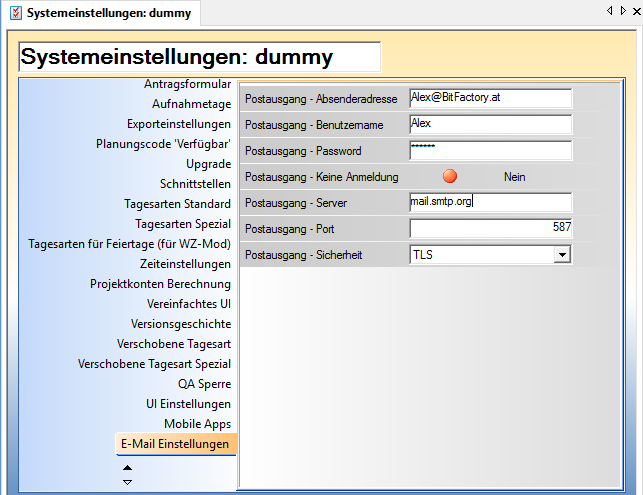The width and height of the screenshot is (643, 495).
Task: Click the Systemeinstellungen tab document icon
Action: pyautogui.click(x=16, y=13)
